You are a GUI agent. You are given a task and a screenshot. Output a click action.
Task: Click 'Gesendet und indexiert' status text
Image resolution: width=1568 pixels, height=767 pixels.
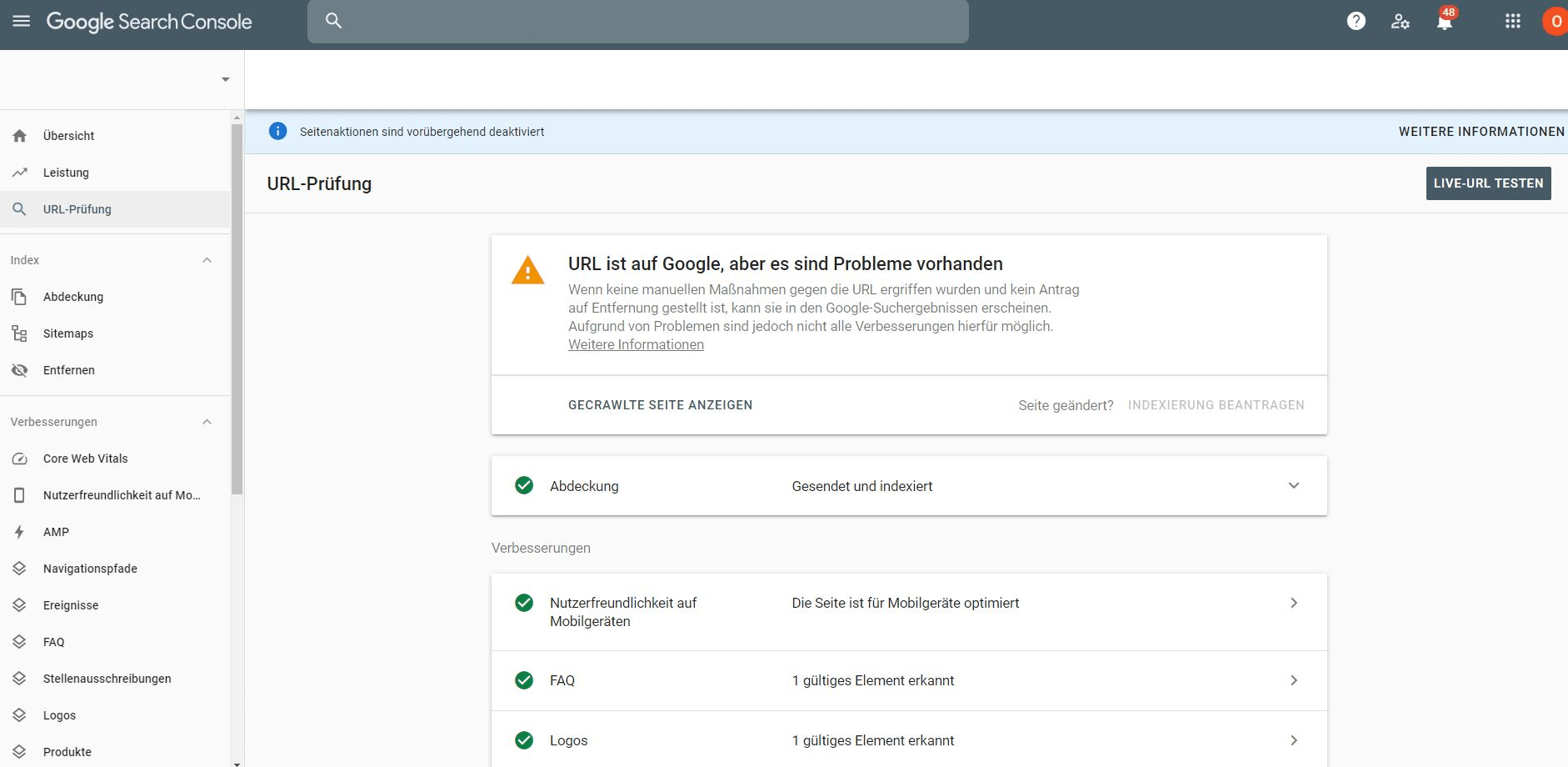tap(861, 486)
